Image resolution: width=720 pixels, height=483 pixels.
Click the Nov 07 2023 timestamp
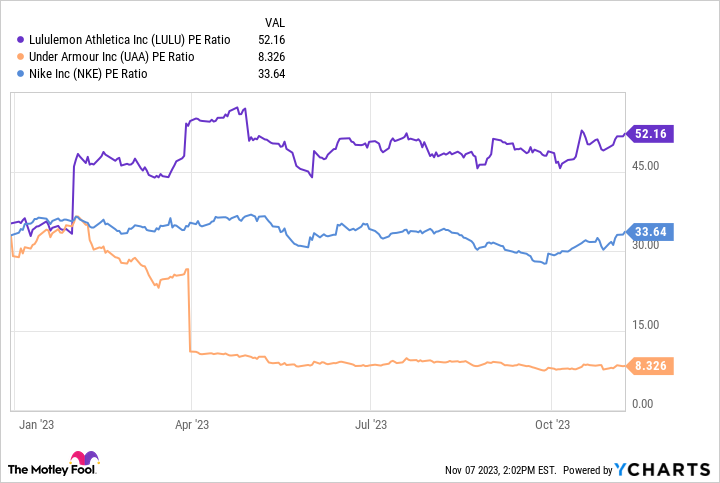(x=502, y=470)
